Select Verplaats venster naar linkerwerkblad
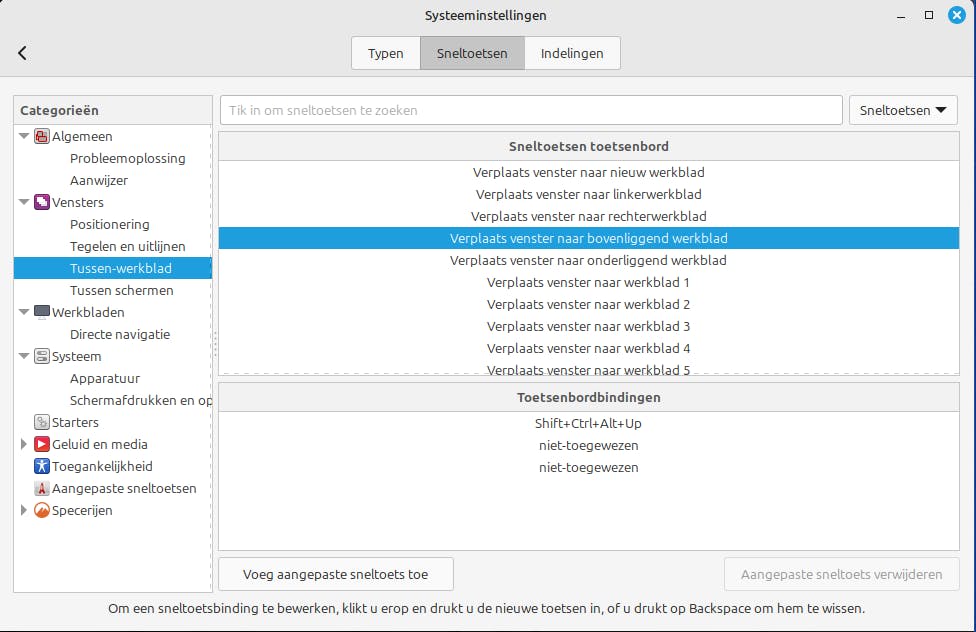The height and width of the screenshot is (632, 976). tap(589, 194)
